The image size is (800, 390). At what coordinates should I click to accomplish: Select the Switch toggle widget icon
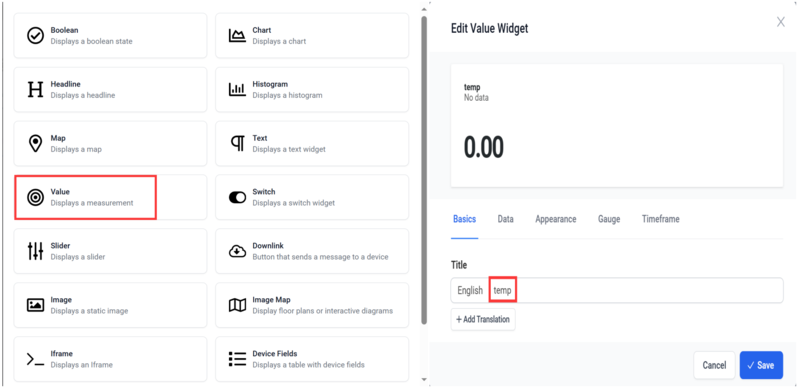pyautogui.click(x=237, y=198)
